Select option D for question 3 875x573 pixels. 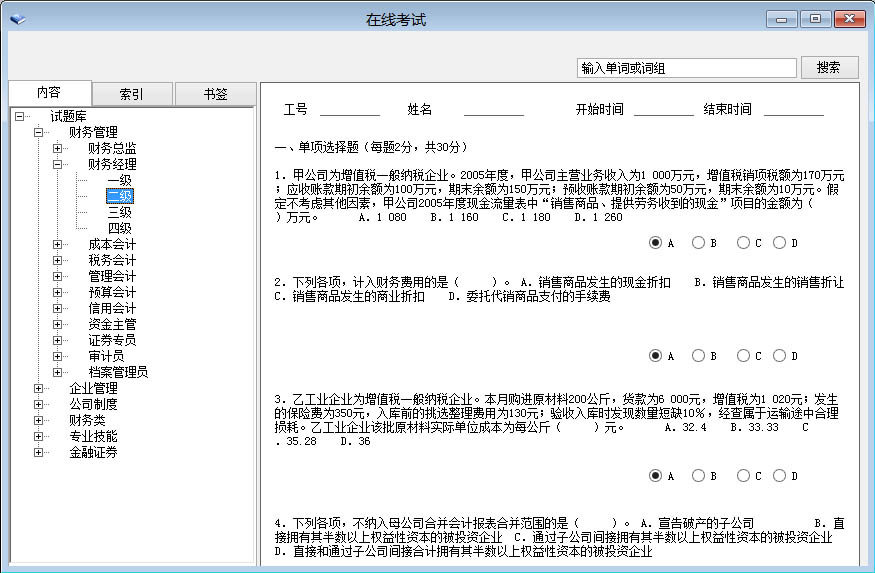tap(779, 476)
